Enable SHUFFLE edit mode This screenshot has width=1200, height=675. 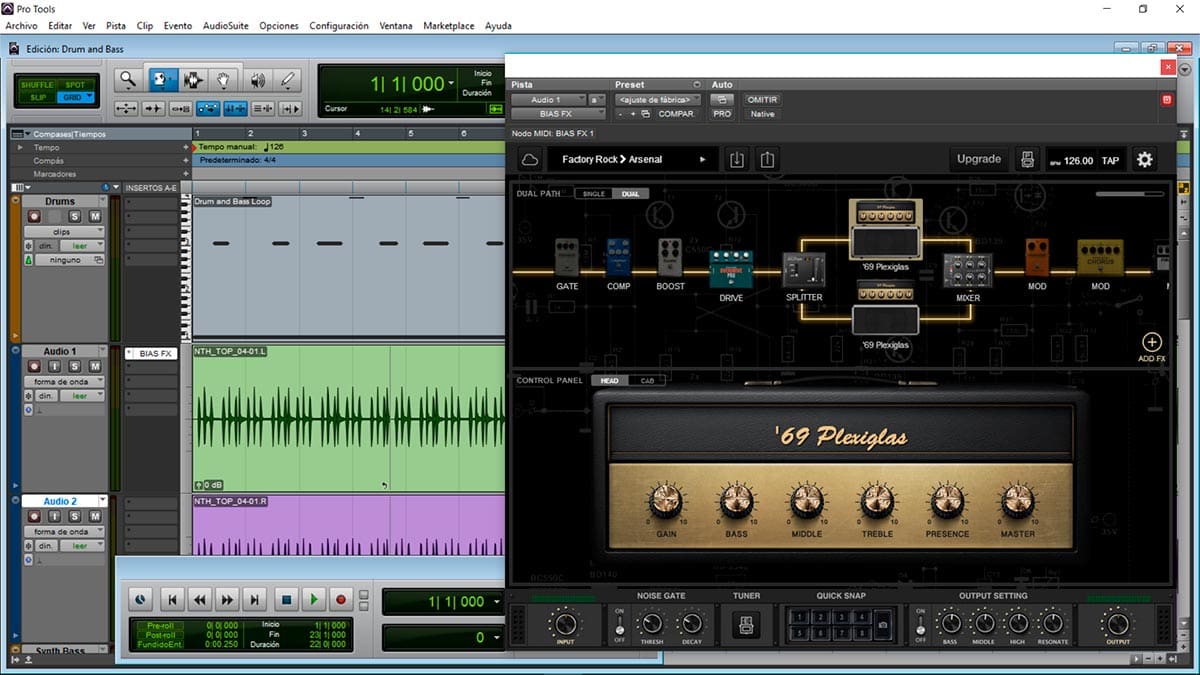39,85
